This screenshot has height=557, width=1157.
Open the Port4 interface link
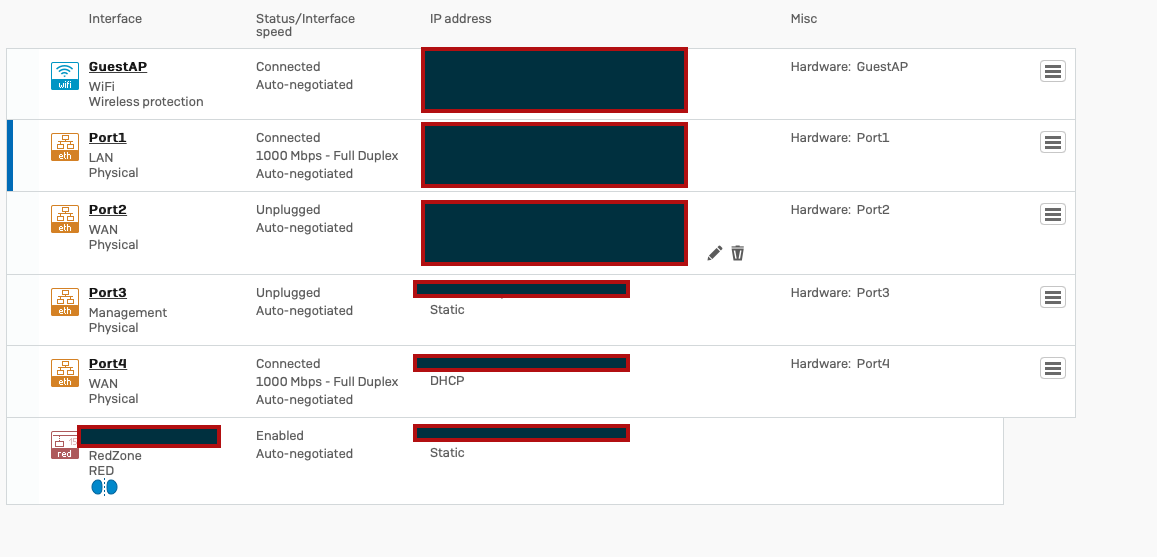click(108, 363)
